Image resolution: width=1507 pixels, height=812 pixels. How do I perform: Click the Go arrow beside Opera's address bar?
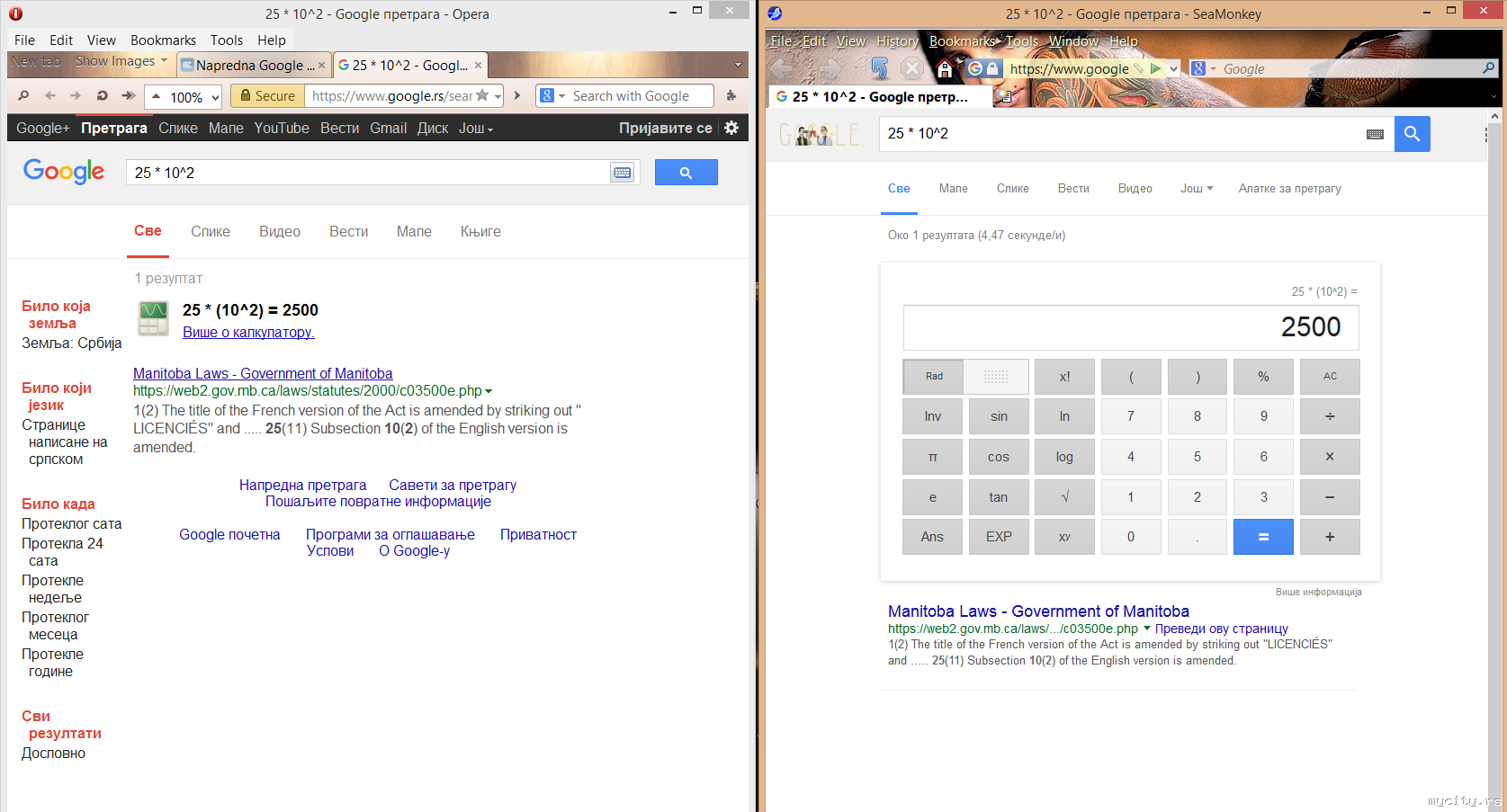click(x=517, y=96)
